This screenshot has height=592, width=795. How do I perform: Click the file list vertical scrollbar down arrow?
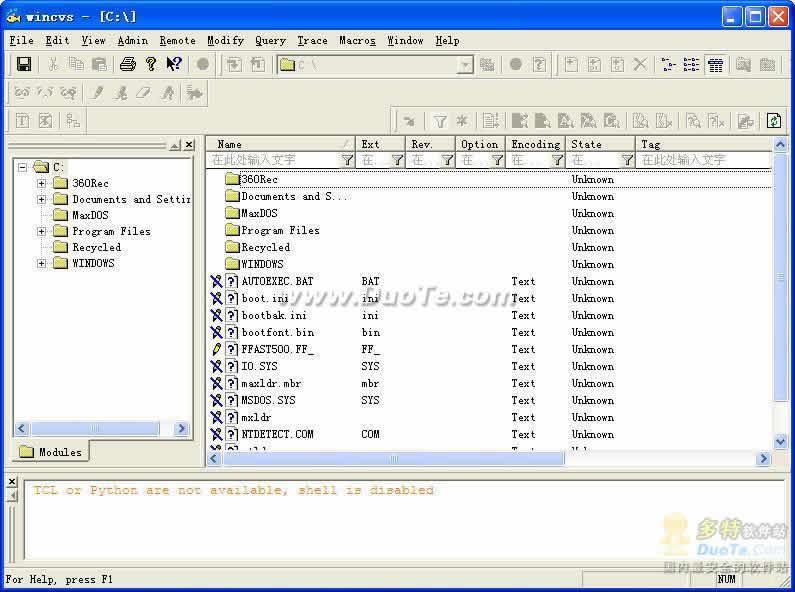point(780,441)
